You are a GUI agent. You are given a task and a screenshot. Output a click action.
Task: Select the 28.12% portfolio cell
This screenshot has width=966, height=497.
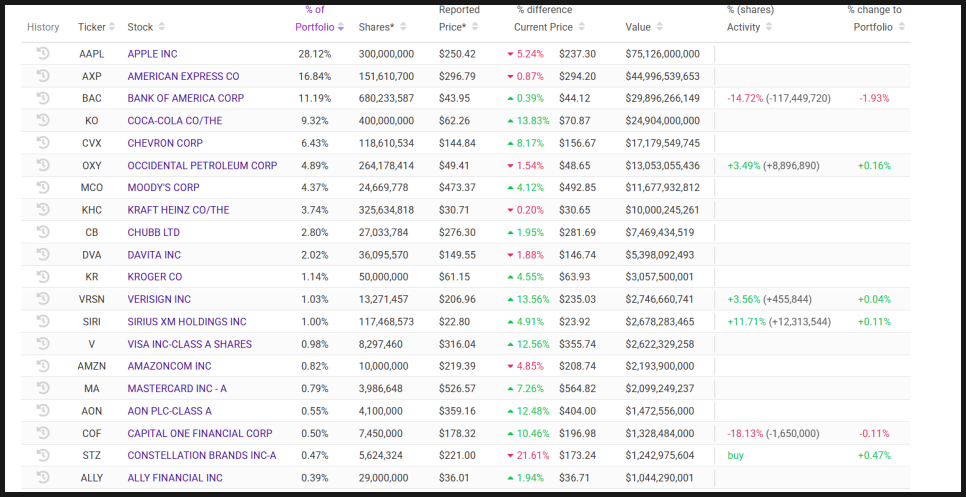pyautogui.click(x=315, y=54)
